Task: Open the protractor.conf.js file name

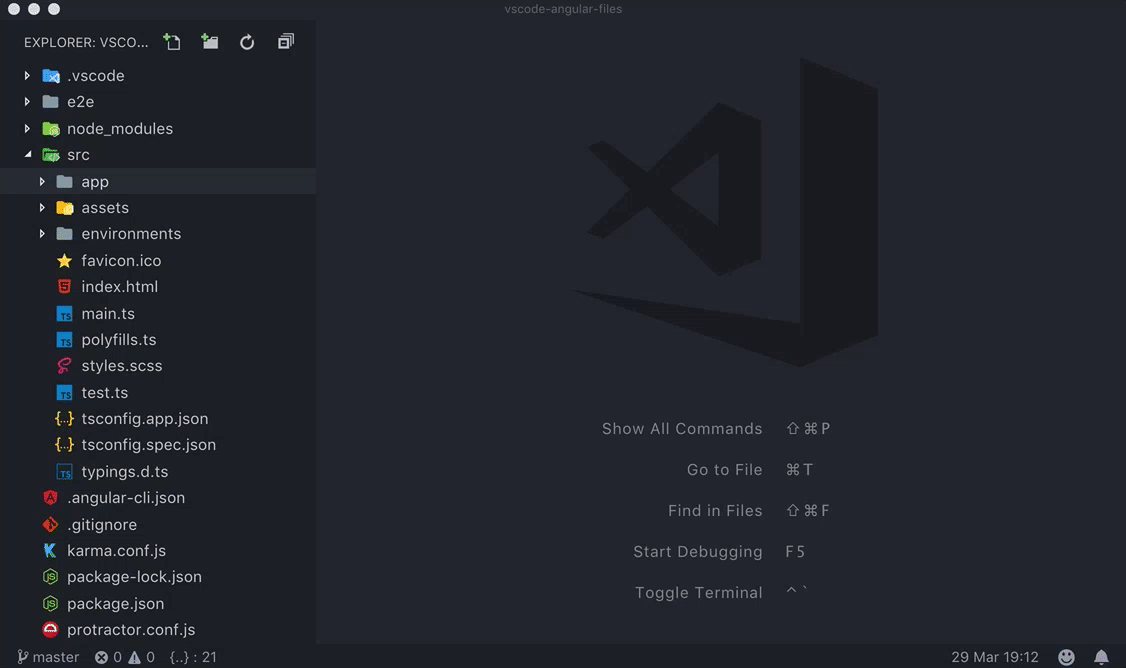Action: click(131, 630)
